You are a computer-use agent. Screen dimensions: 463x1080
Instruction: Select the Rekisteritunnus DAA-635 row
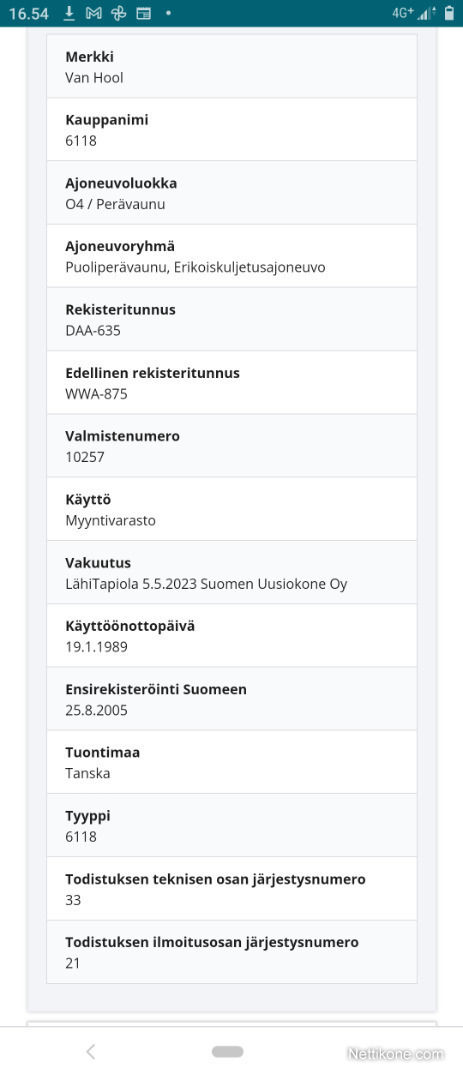[232, 319]
